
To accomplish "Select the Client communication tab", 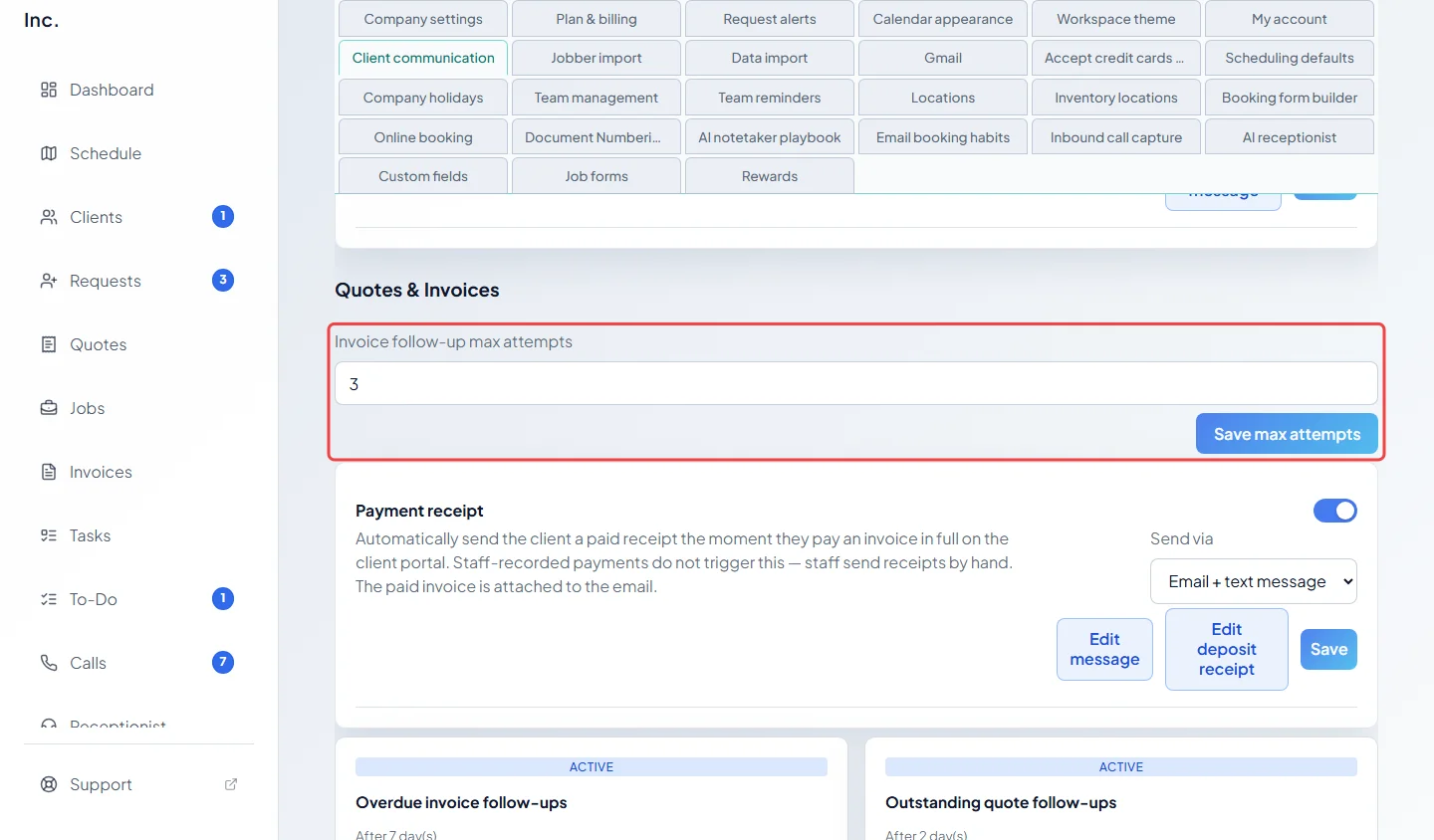I will 423,58.
